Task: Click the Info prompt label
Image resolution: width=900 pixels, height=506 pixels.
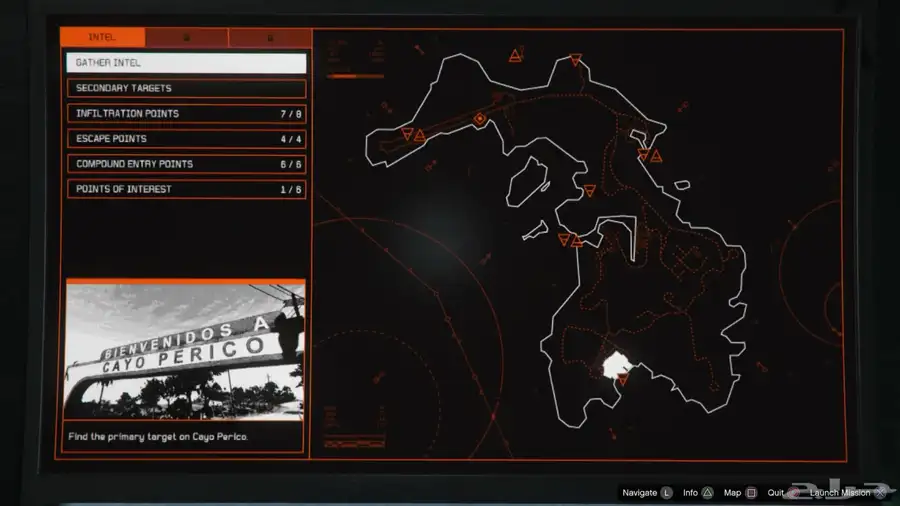Action: click(x=690, y=493)
